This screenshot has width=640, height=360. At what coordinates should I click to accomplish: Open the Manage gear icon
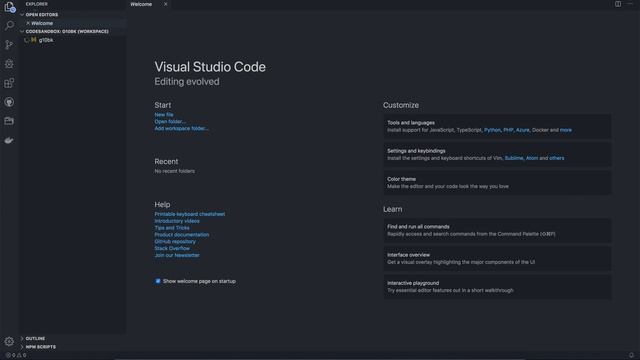coord(9,341)
